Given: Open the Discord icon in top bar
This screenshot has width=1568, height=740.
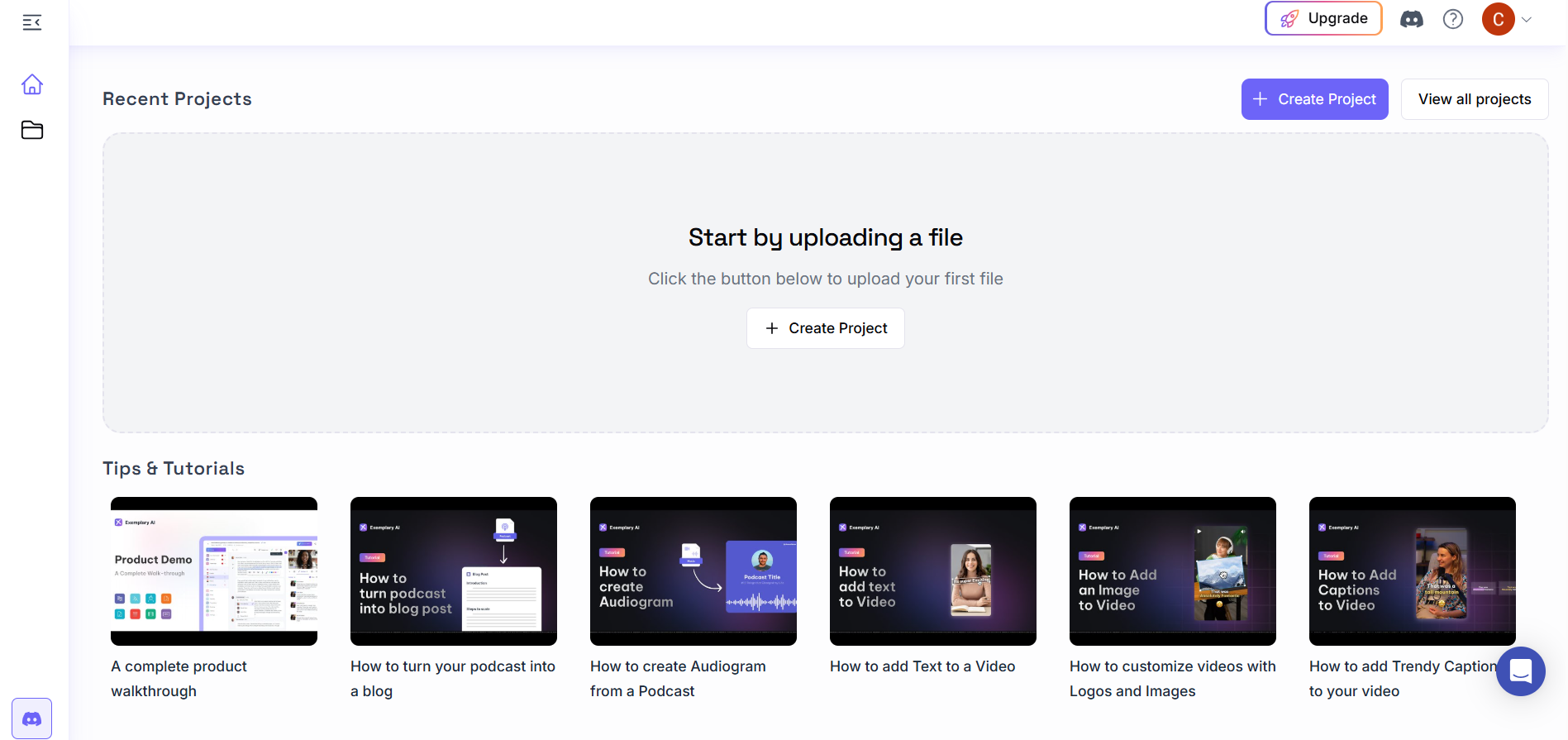Looking at the screenshot, I should click(1412, 19).
